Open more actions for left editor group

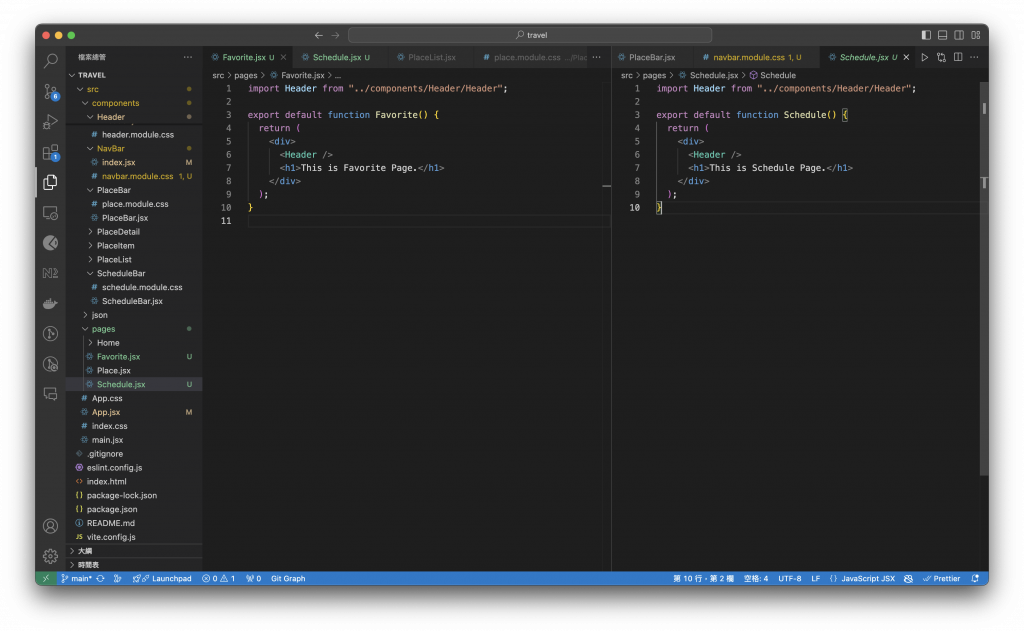pos(597,57)
